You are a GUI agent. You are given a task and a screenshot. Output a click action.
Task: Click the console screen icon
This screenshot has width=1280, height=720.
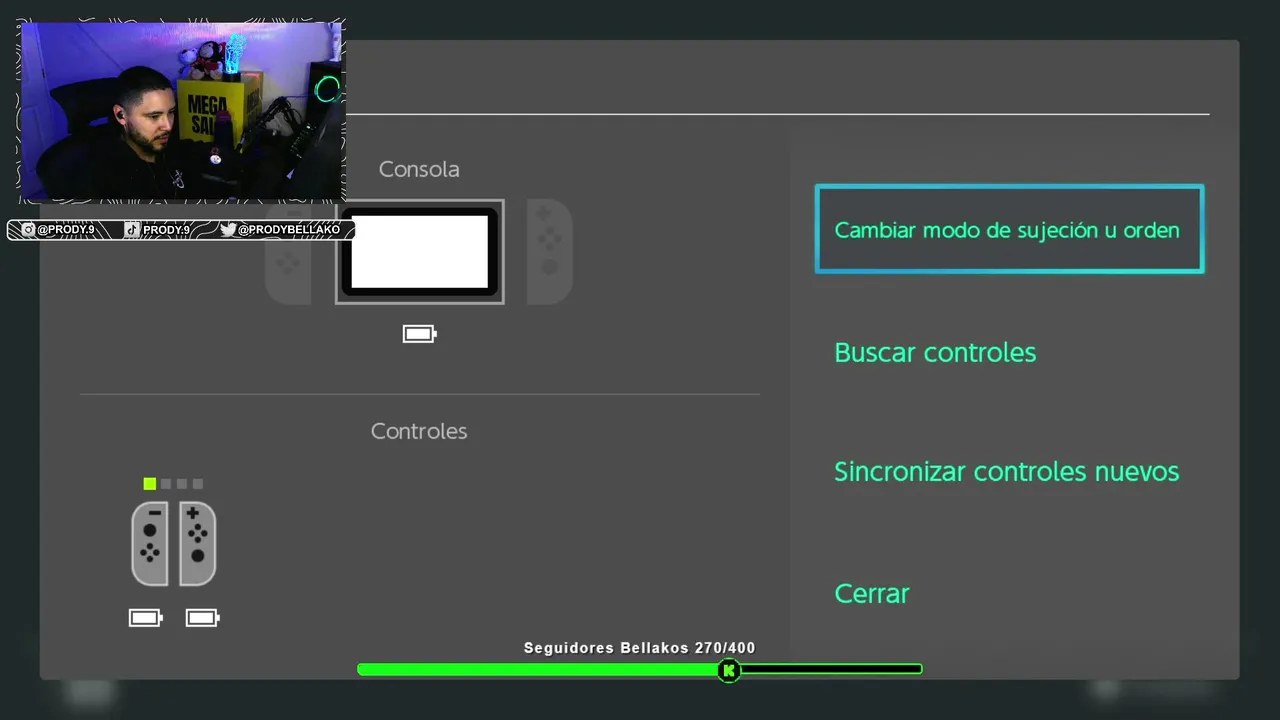click(420, 252)
